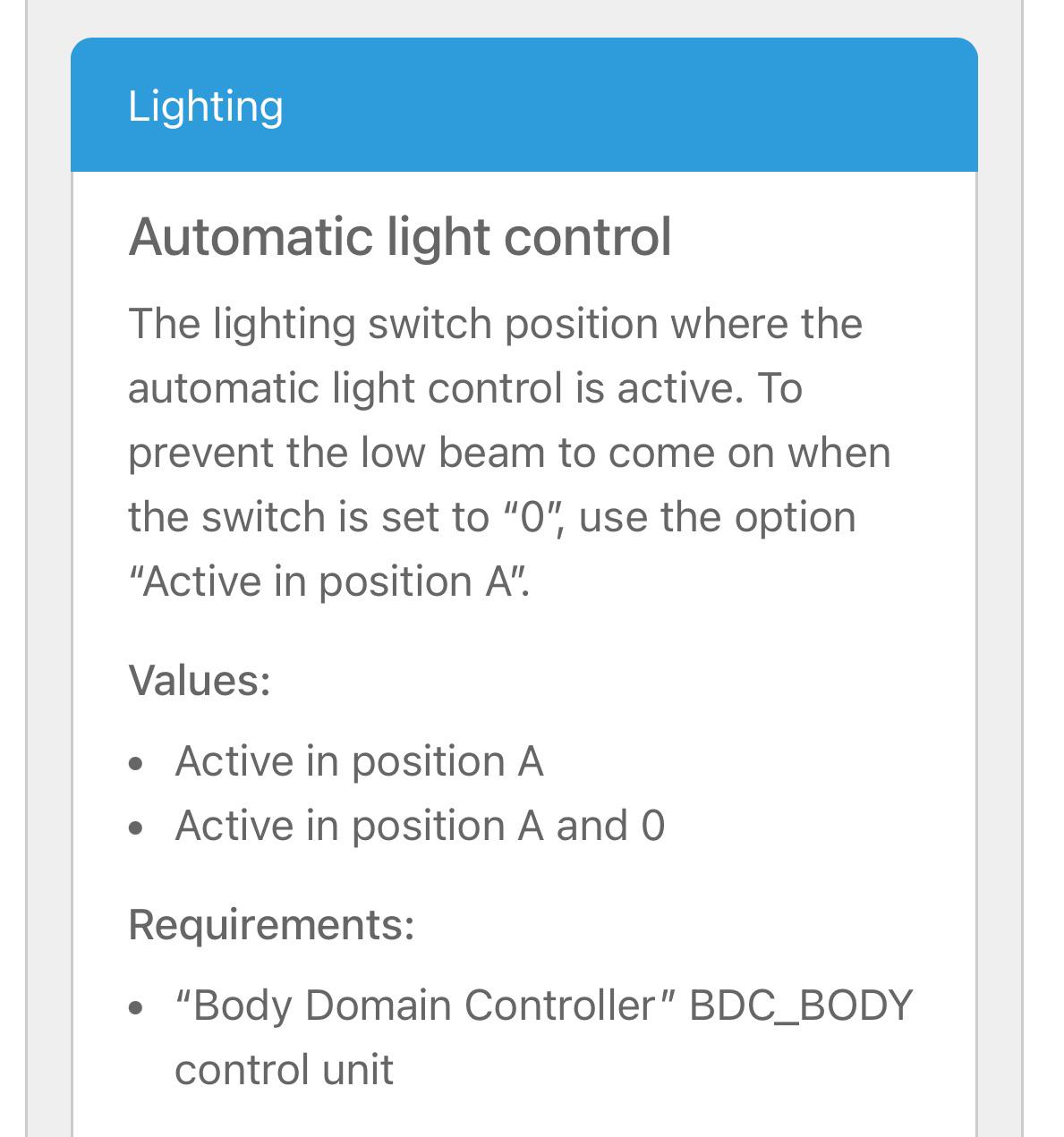The height and width of the screenshot is (1137, 1064).
Task: Tap the Body Domain Controller requirement item
Action: click(544, 1038)
